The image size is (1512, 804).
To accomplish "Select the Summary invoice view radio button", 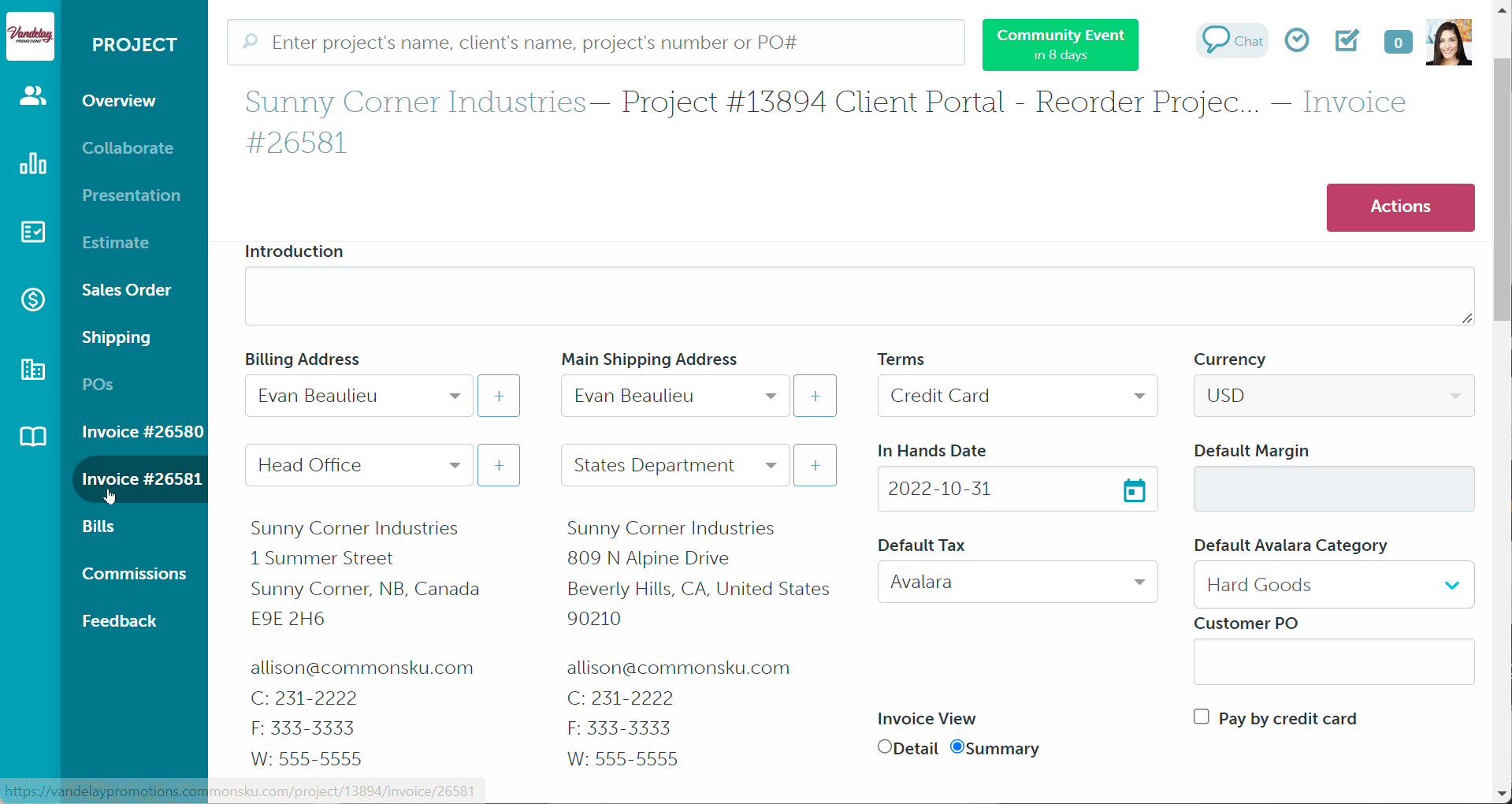I will tap(958, 746).
